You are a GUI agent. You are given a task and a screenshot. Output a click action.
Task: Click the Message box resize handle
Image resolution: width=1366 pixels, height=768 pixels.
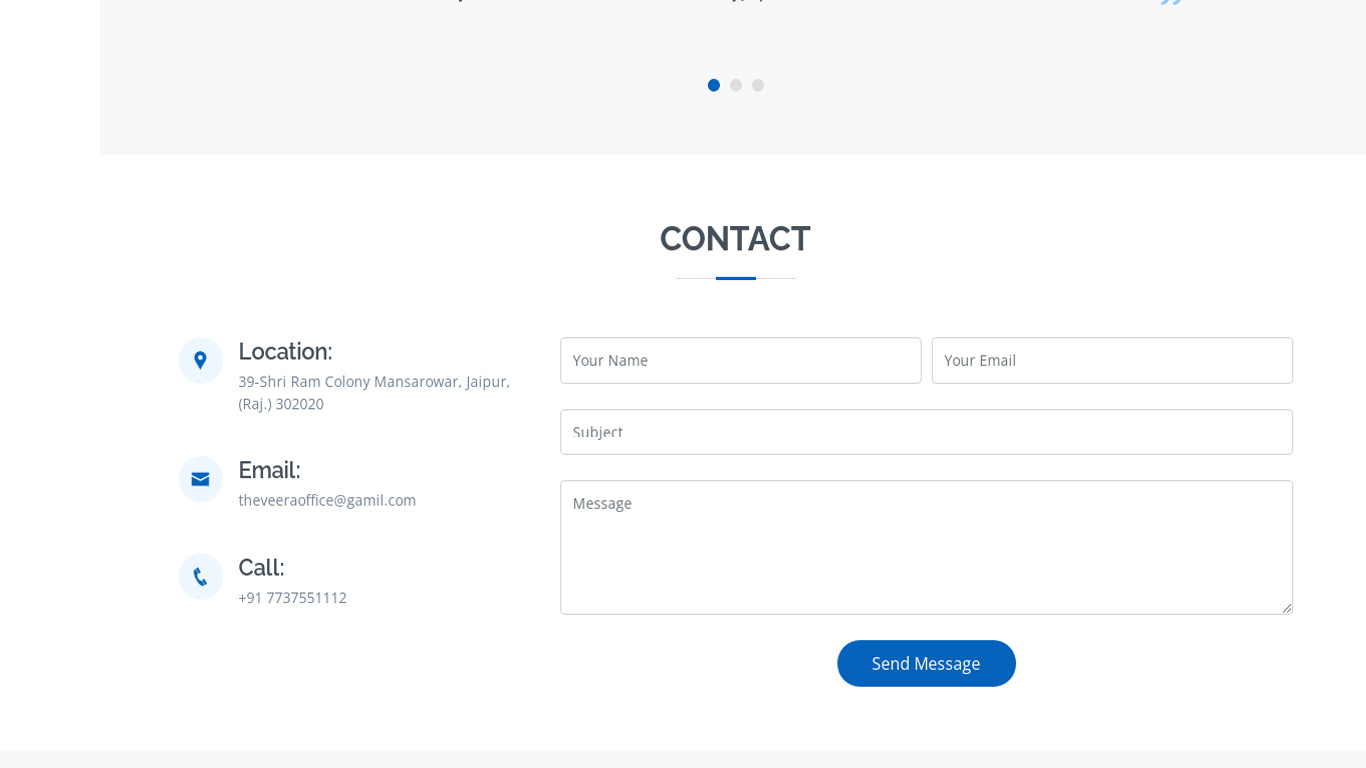tap(1287, 608)
